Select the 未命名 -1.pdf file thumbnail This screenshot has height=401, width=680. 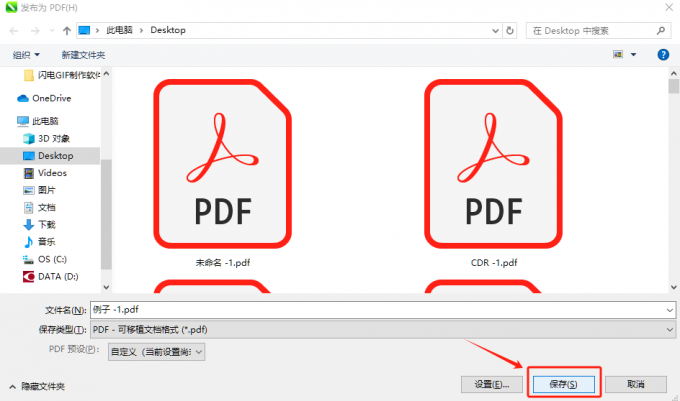tap(222, 164)
